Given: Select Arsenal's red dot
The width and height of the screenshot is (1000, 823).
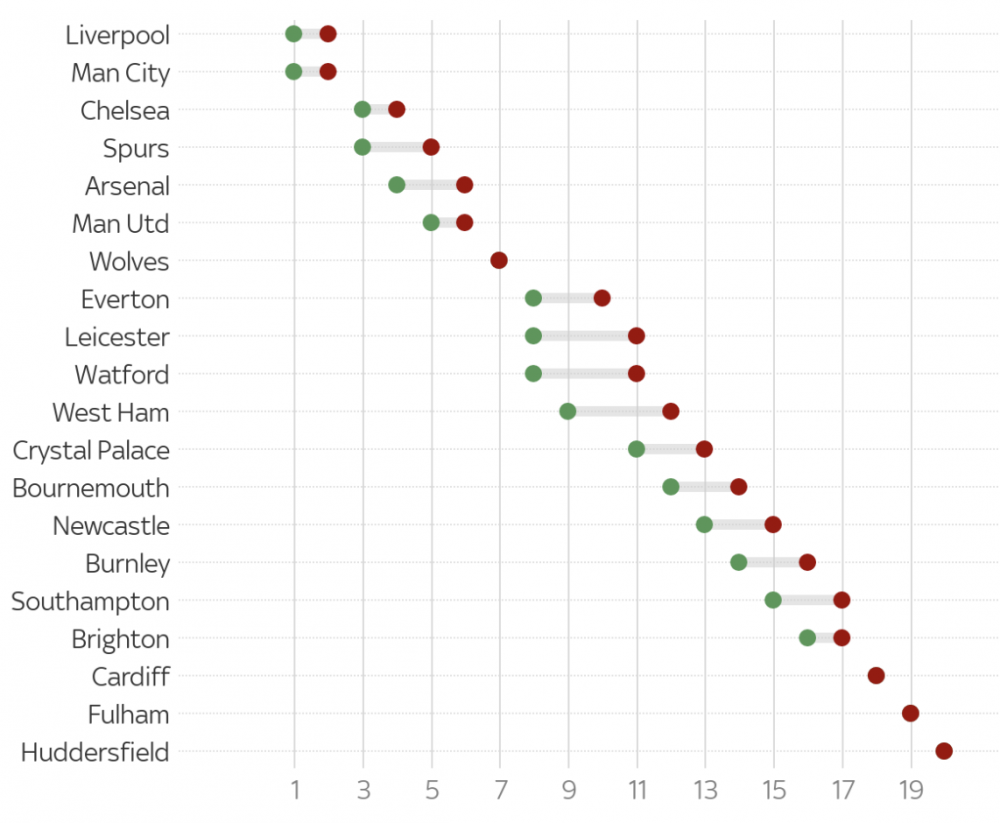Looking at the screenshot, I should tap(464, 185).
